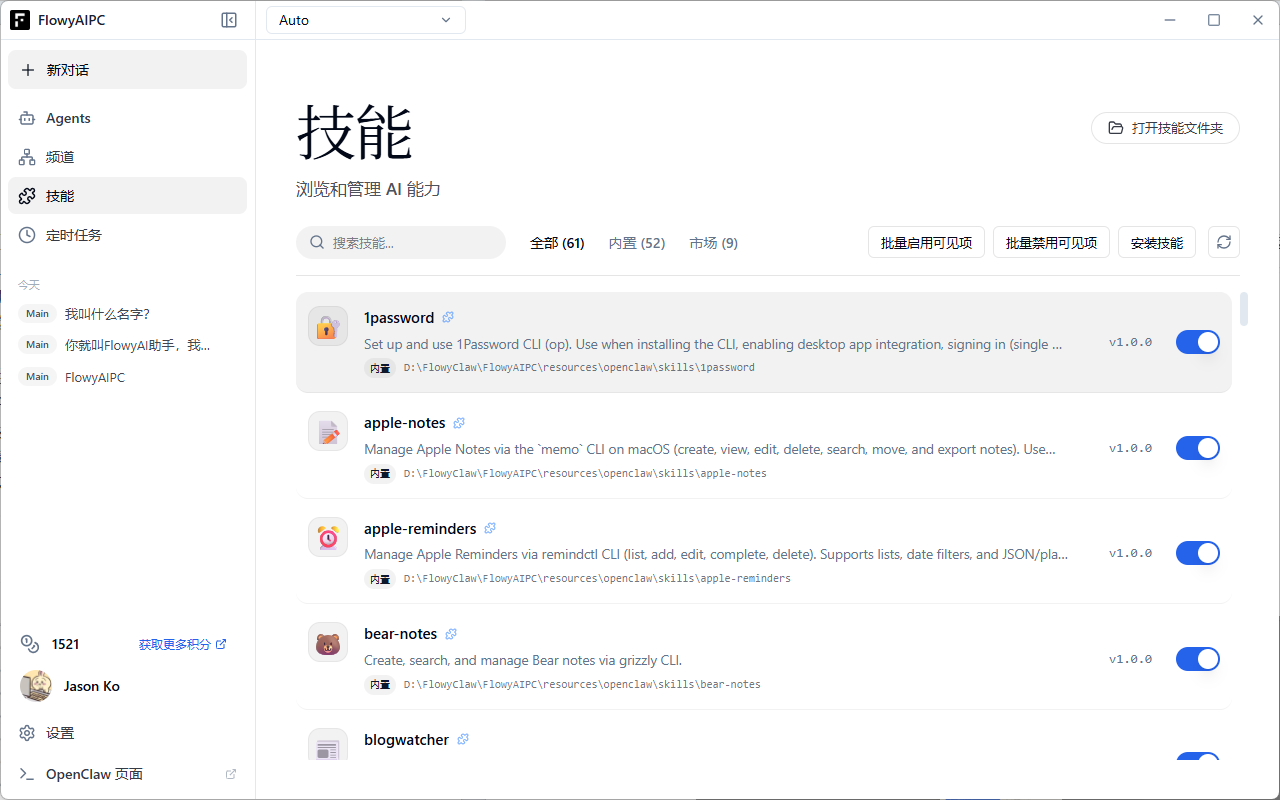Click the 搜索技能 search field
The width and height of the screenshot is (1280, 800).
click(400, 242)
